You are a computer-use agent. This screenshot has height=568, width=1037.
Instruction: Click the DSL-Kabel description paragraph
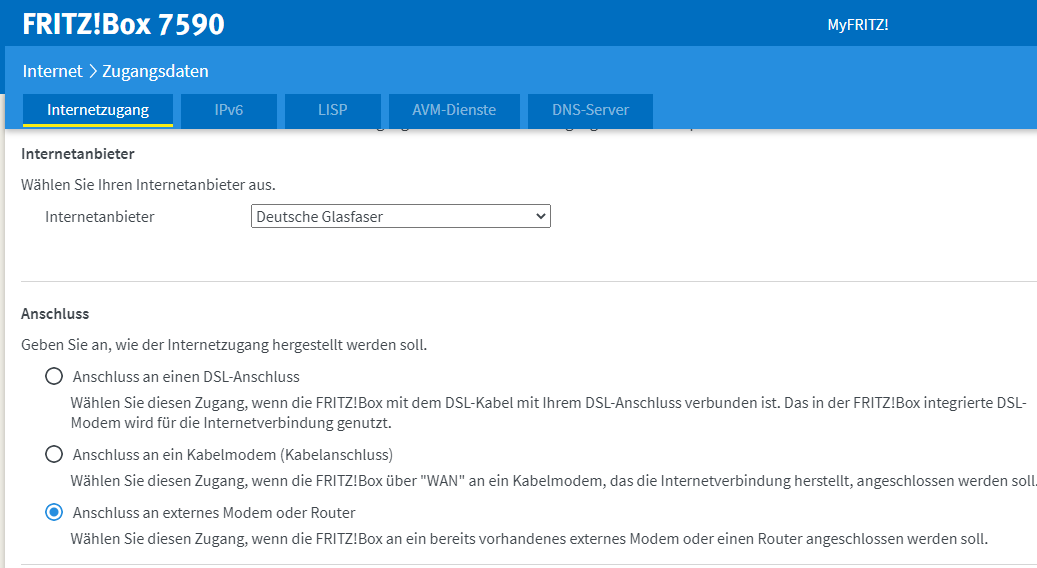[548, 413]
